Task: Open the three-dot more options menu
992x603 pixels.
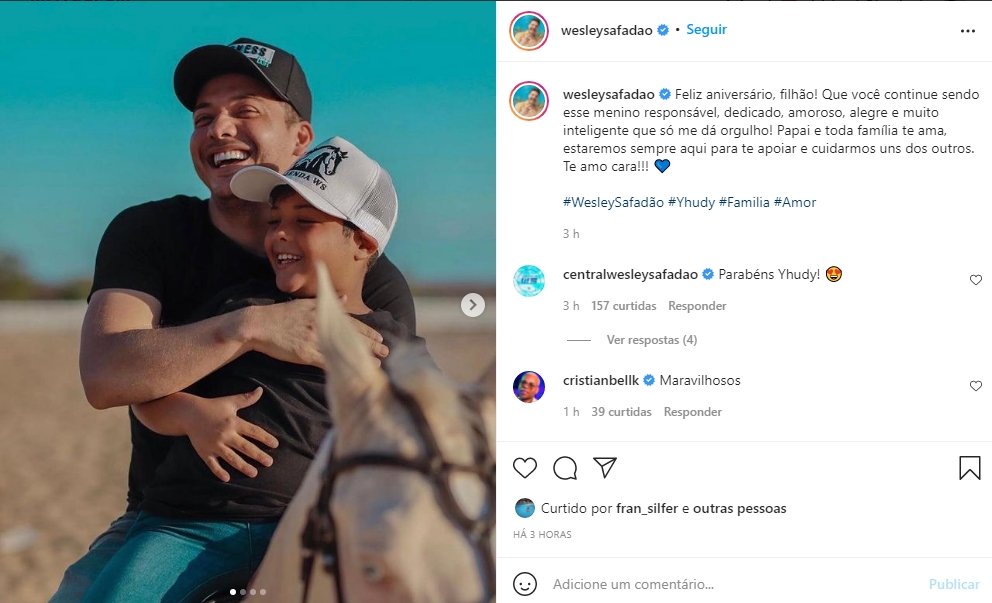Action: [x=967, y=31]
